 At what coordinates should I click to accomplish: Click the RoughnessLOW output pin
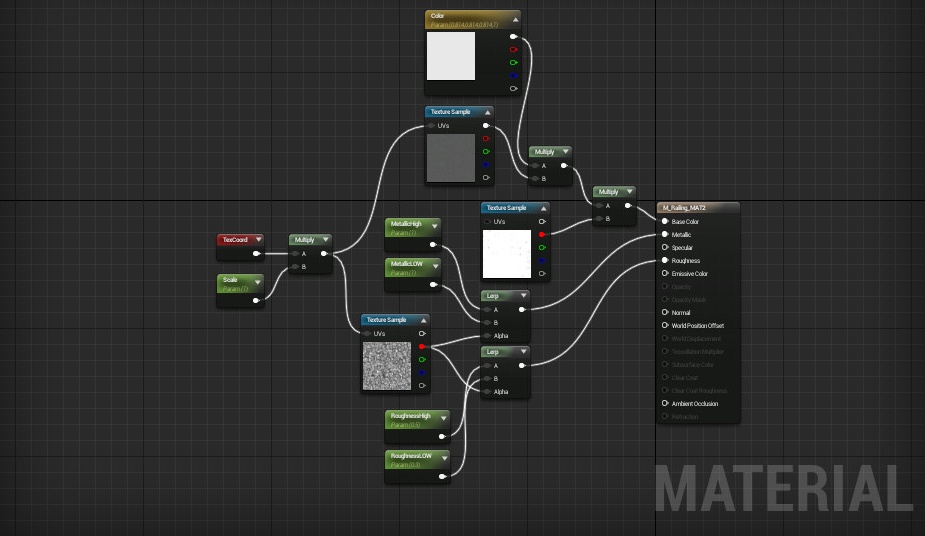442,476
